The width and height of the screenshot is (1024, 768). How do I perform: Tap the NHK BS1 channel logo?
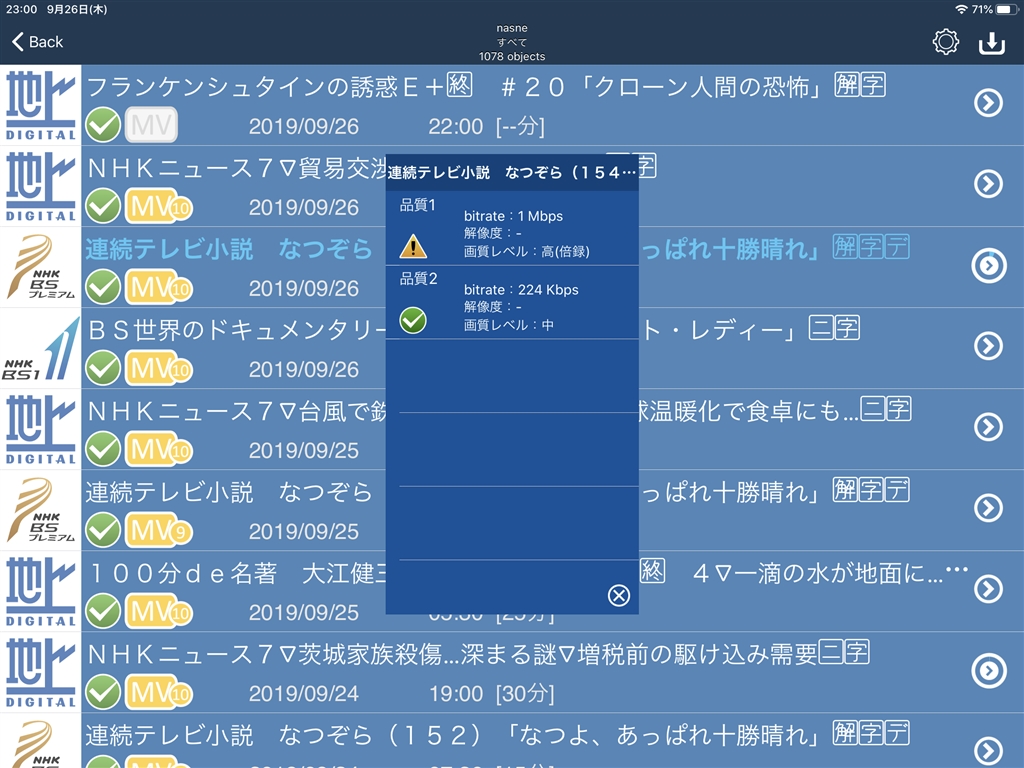(x=40, y=349)
